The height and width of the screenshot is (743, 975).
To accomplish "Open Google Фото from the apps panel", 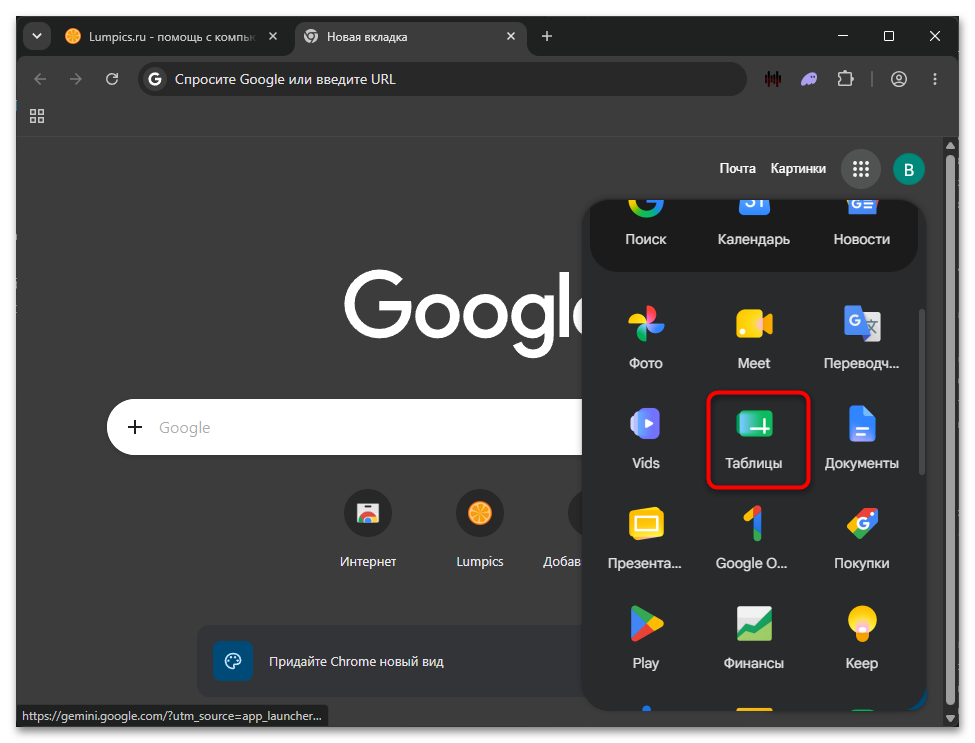I will click(645, 338).
